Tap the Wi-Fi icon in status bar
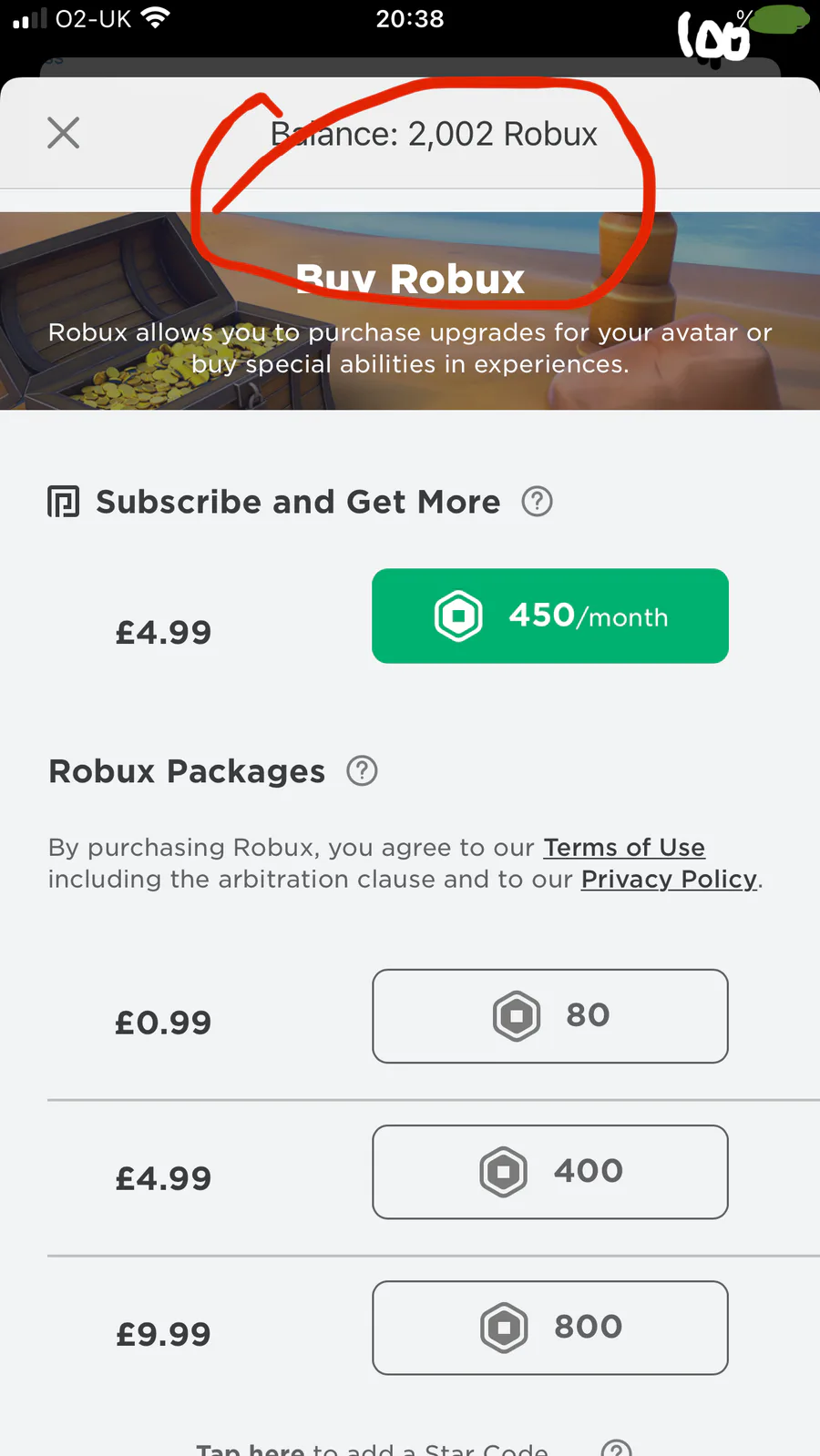Viewport: 820px width, 1456px height. pyautogui.click(x=157, y=18)
